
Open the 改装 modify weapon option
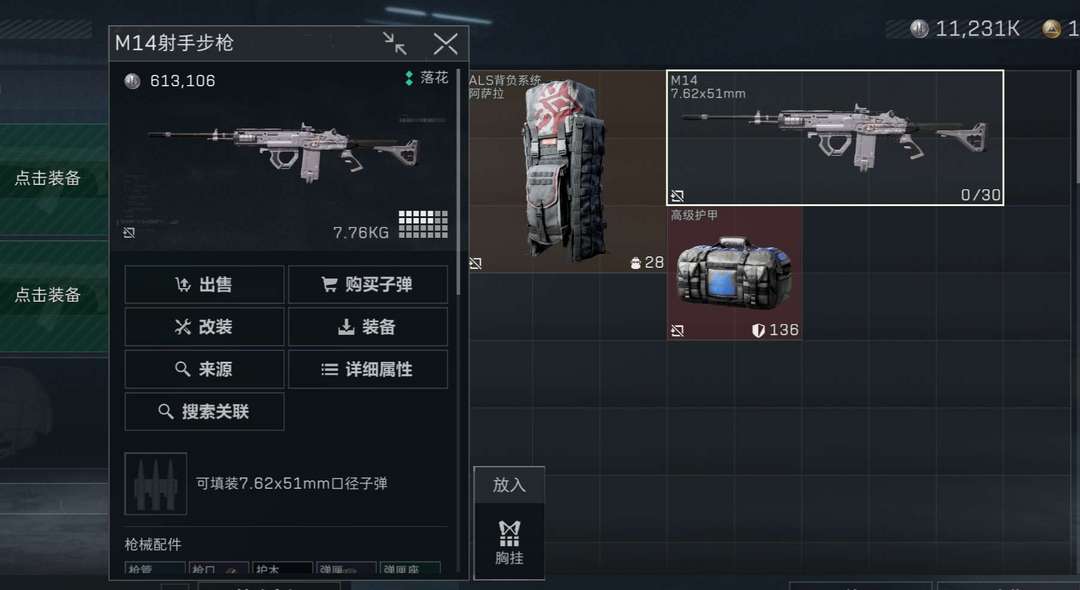tap(204, 327)
